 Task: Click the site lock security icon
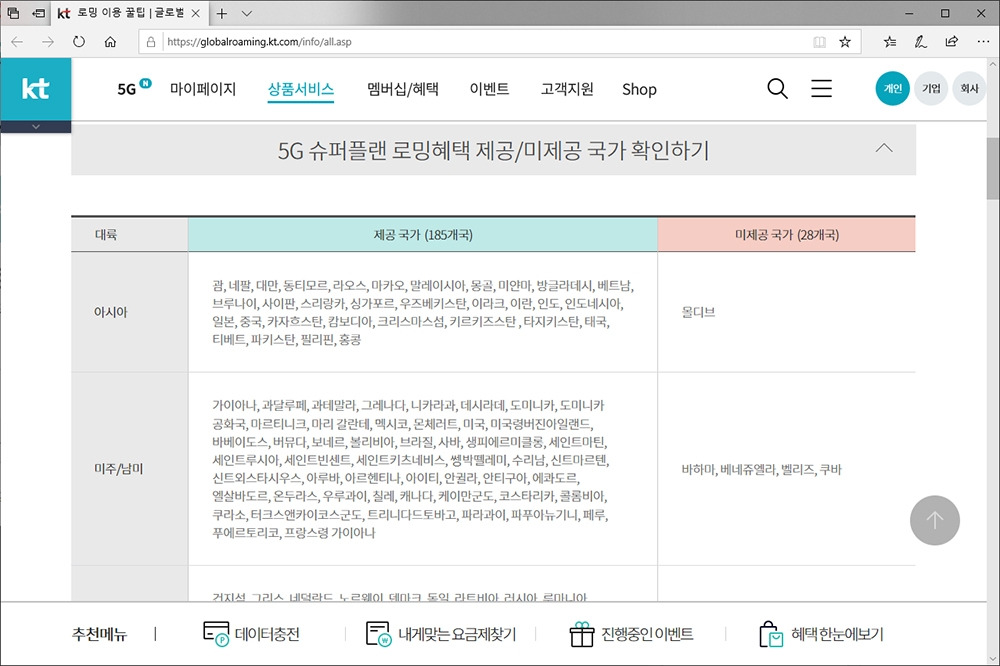[151, 42]
